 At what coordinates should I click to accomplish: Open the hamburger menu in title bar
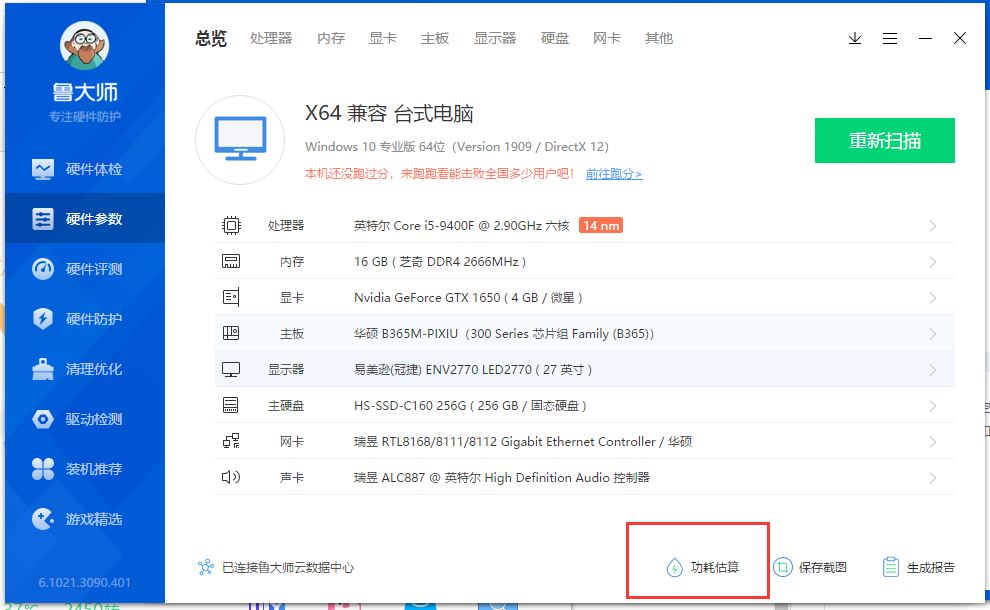890,38
